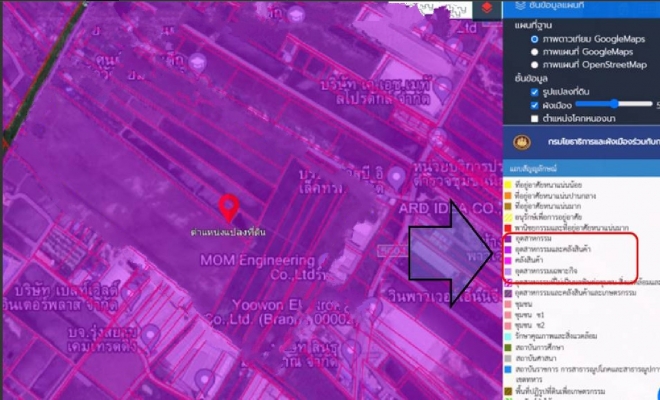Viewport: 660px width, 400px height.
Task: Select the GoogleMaps map base map option
Action: 535,52
